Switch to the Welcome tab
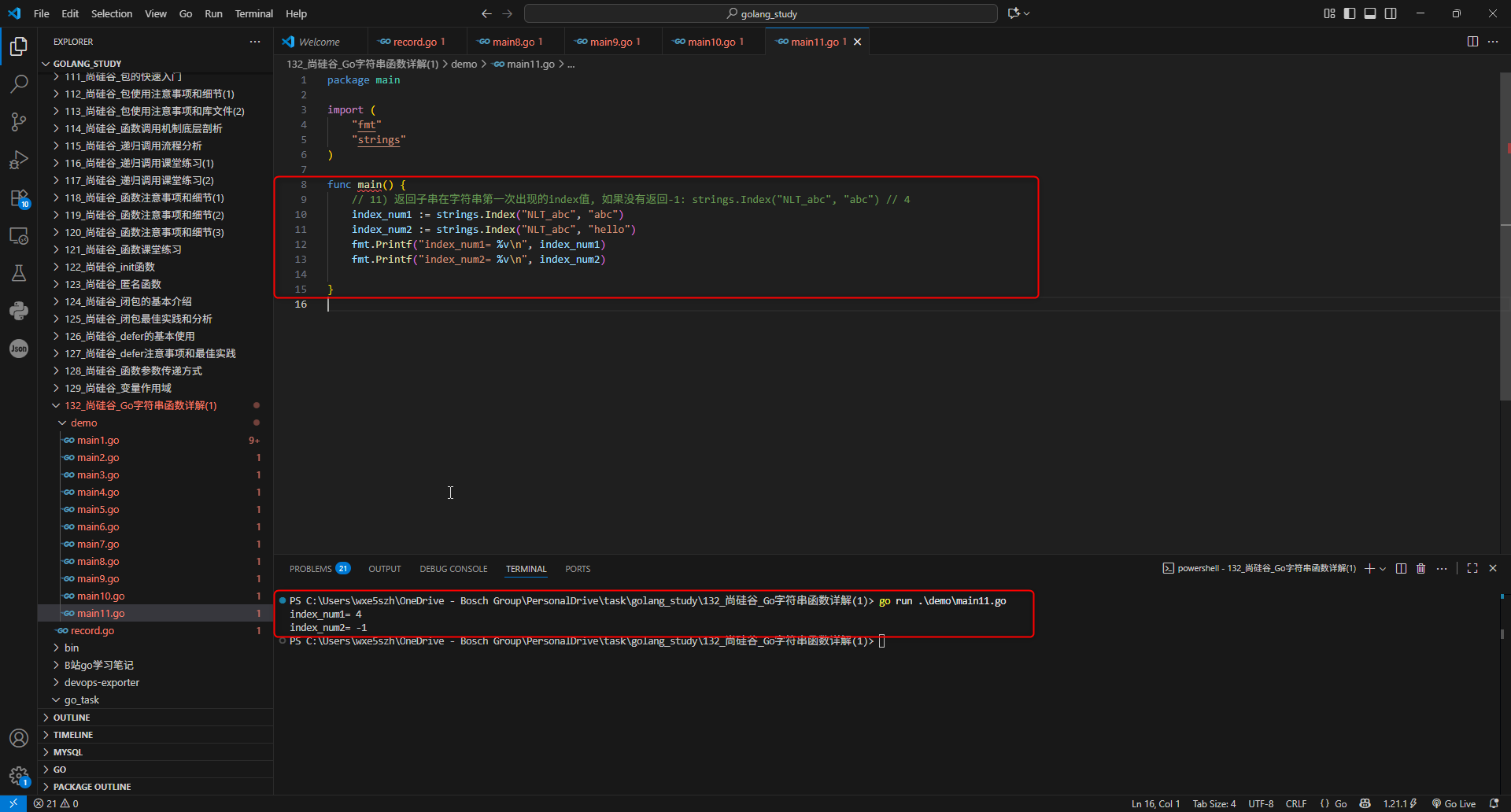 [320, 42]
